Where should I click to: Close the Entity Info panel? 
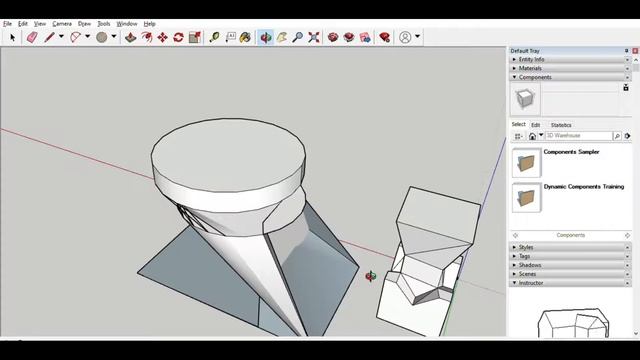[627, 60]
